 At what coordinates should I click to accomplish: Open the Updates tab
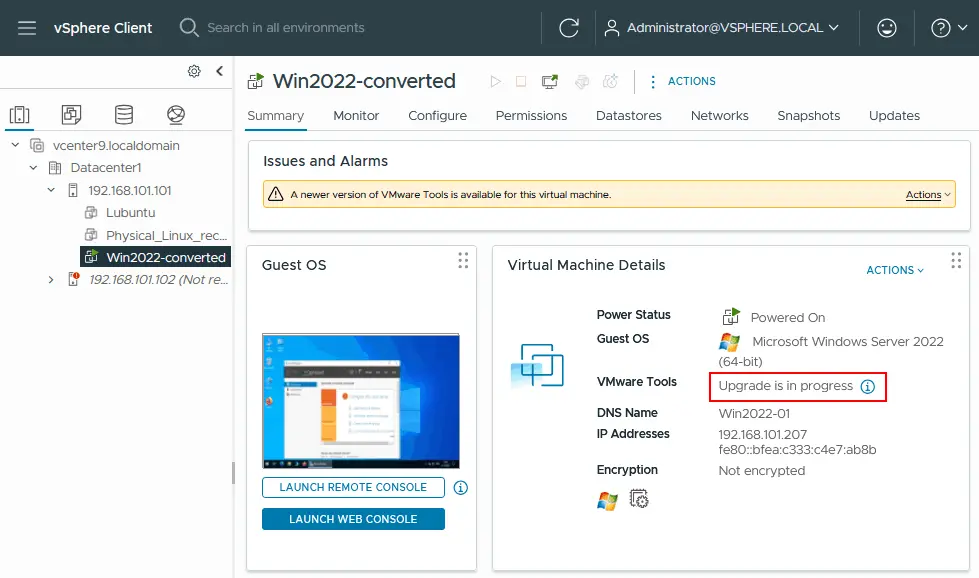894,115
